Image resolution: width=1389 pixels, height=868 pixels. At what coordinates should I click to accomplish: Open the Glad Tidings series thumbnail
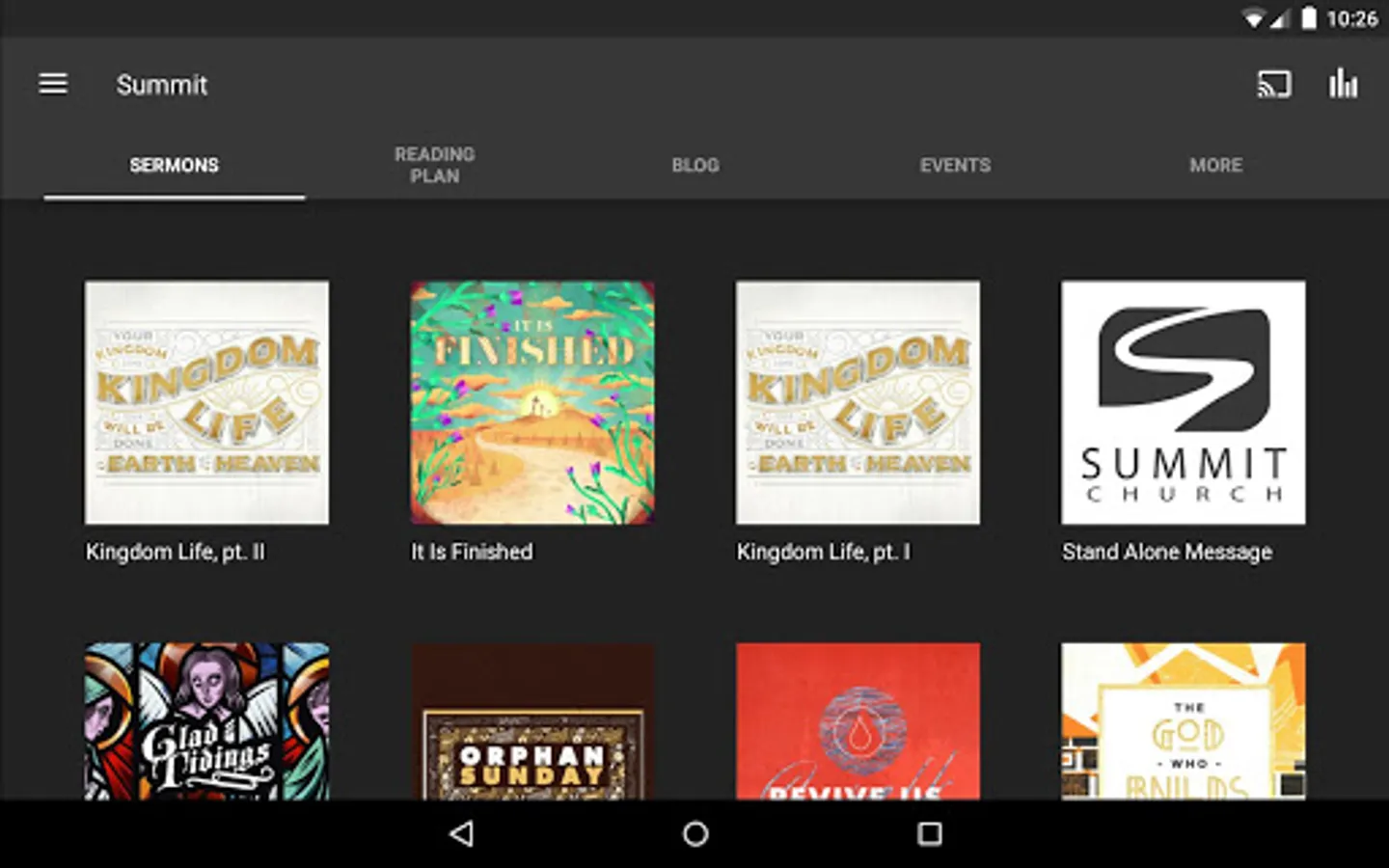(x=206, y=721)
